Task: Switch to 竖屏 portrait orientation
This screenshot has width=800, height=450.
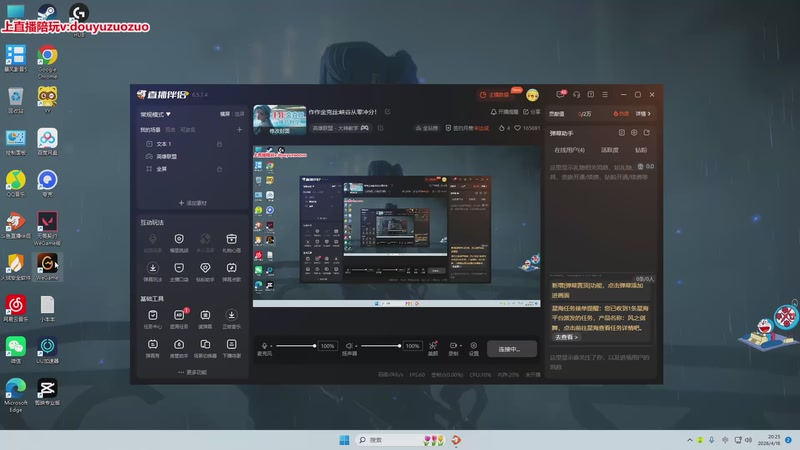Action: point(239,114)
